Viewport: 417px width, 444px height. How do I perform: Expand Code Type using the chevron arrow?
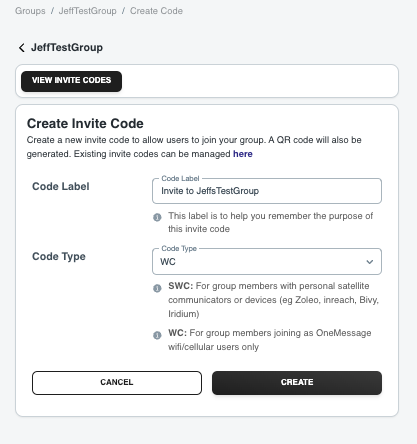[369, 262]
